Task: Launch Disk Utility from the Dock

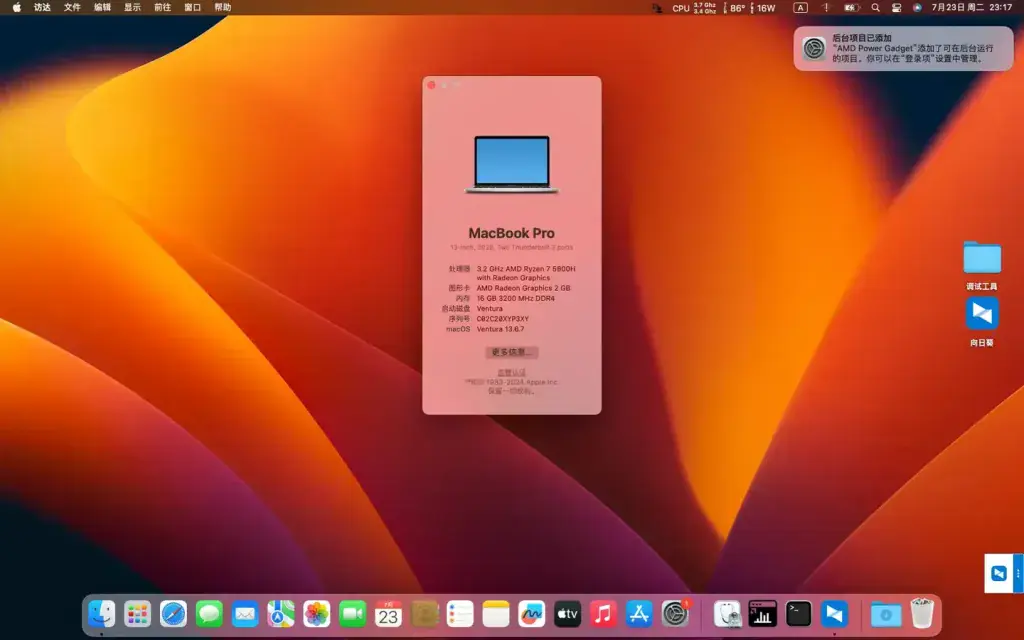Action: pyautogui.click(x=727, y=614)
